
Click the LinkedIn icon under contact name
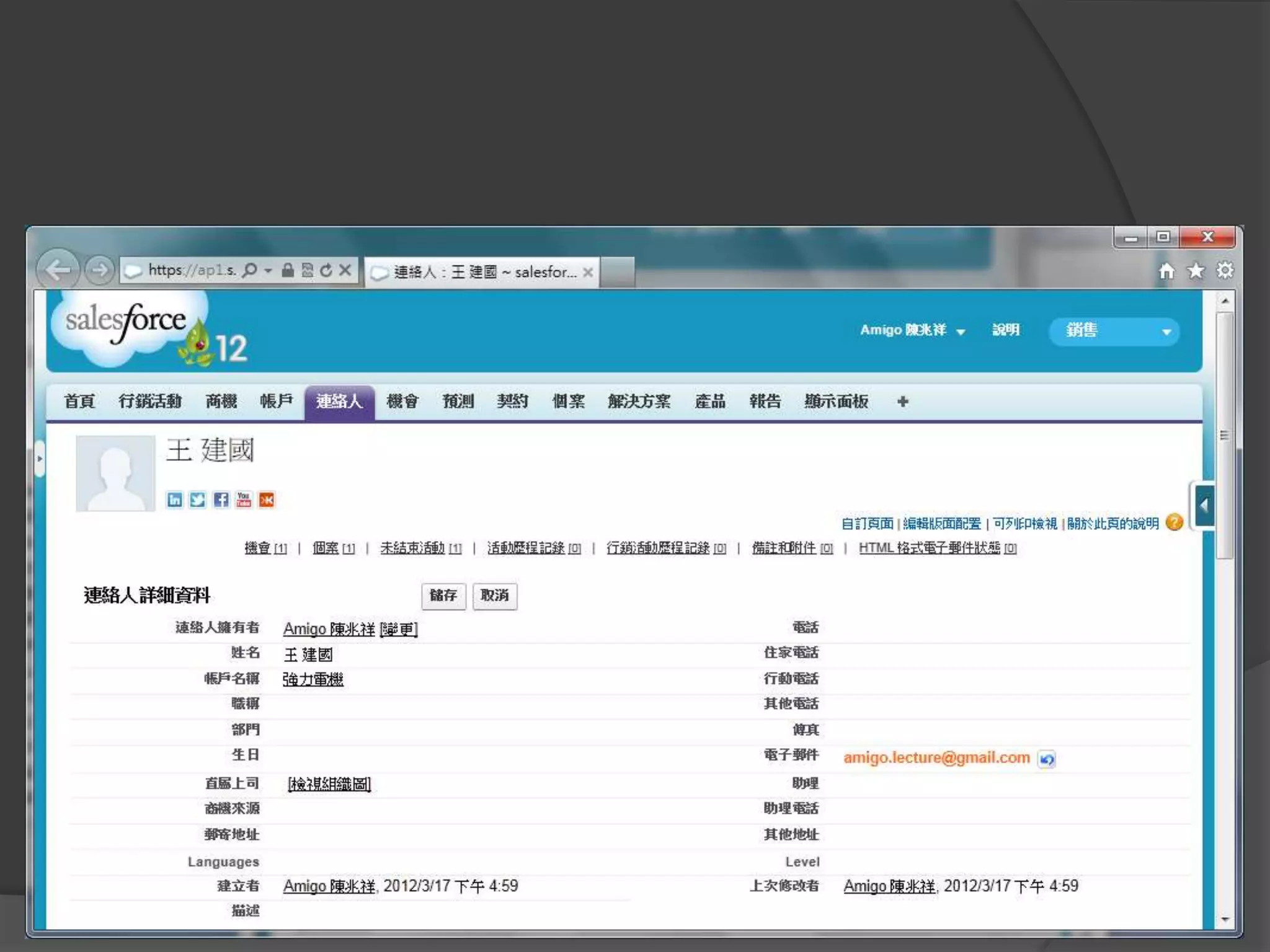pos(174,500)
